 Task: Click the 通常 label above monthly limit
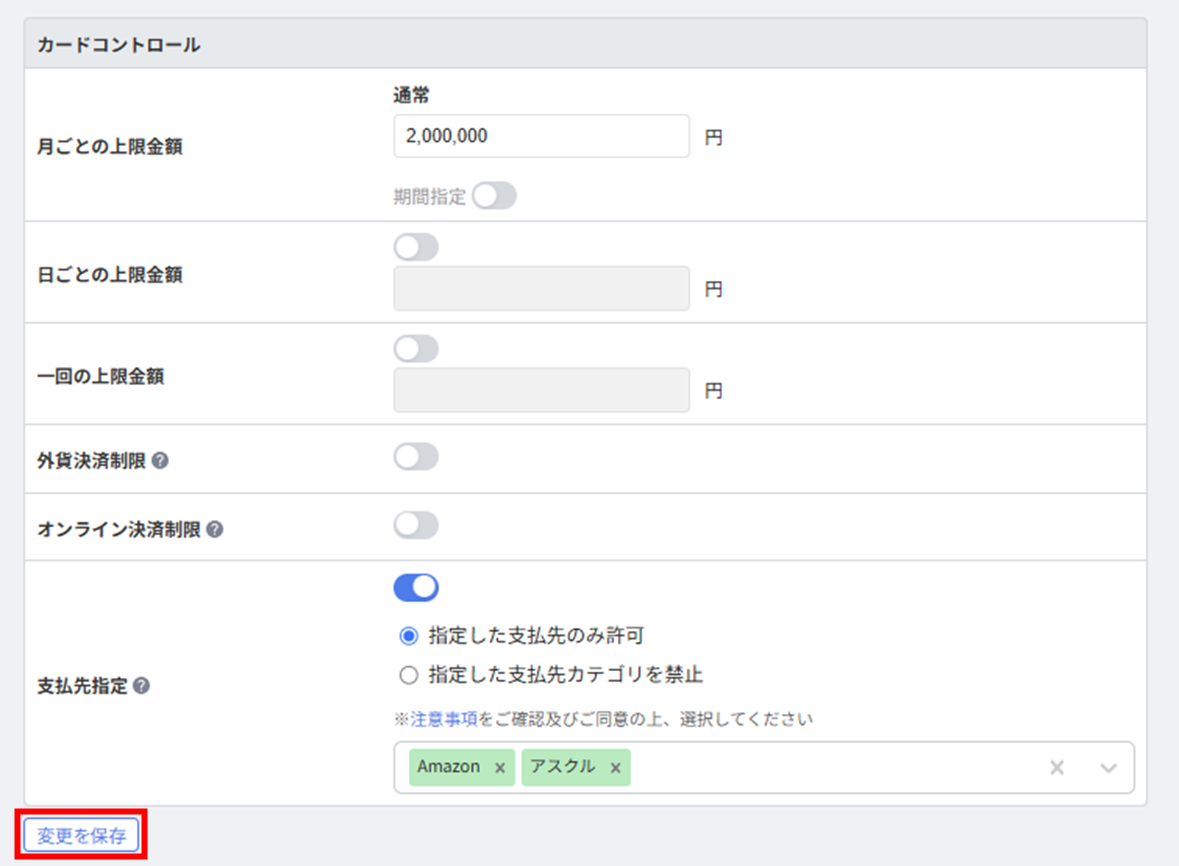411,95
